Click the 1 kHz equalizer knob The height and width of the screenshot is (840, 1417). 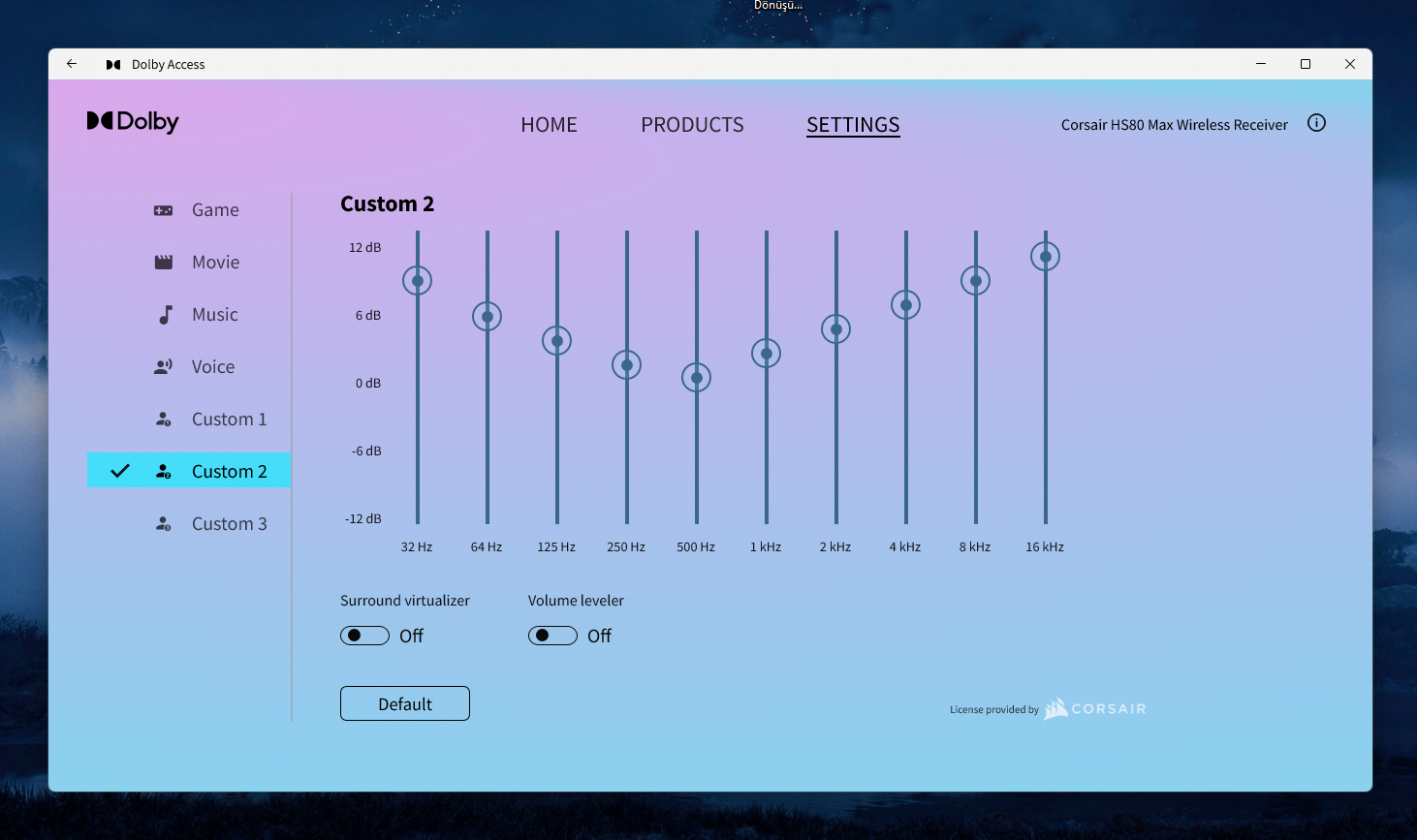pos(767,354)
